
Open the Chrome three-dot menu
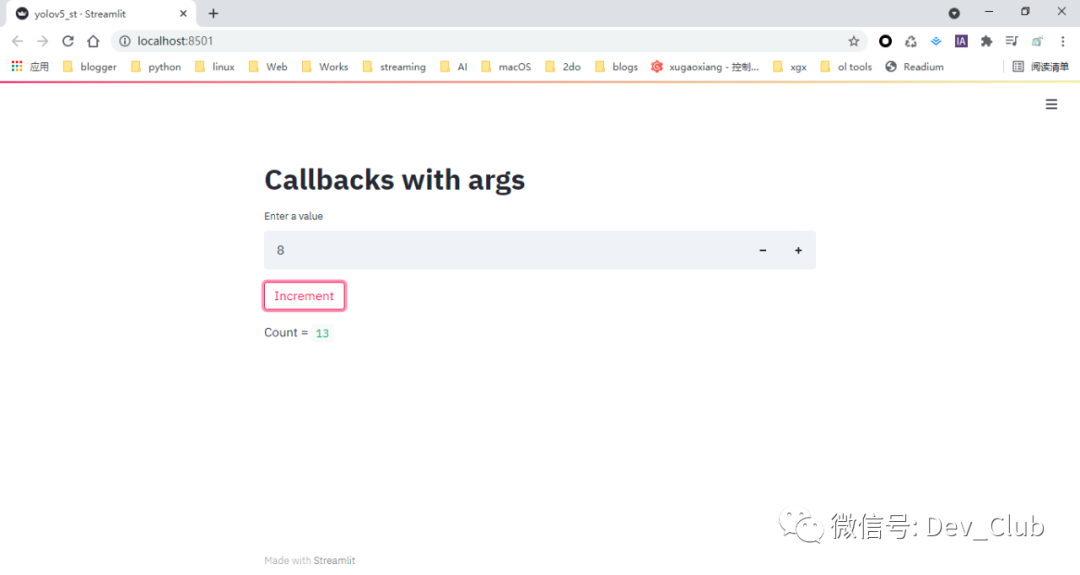1063,41
